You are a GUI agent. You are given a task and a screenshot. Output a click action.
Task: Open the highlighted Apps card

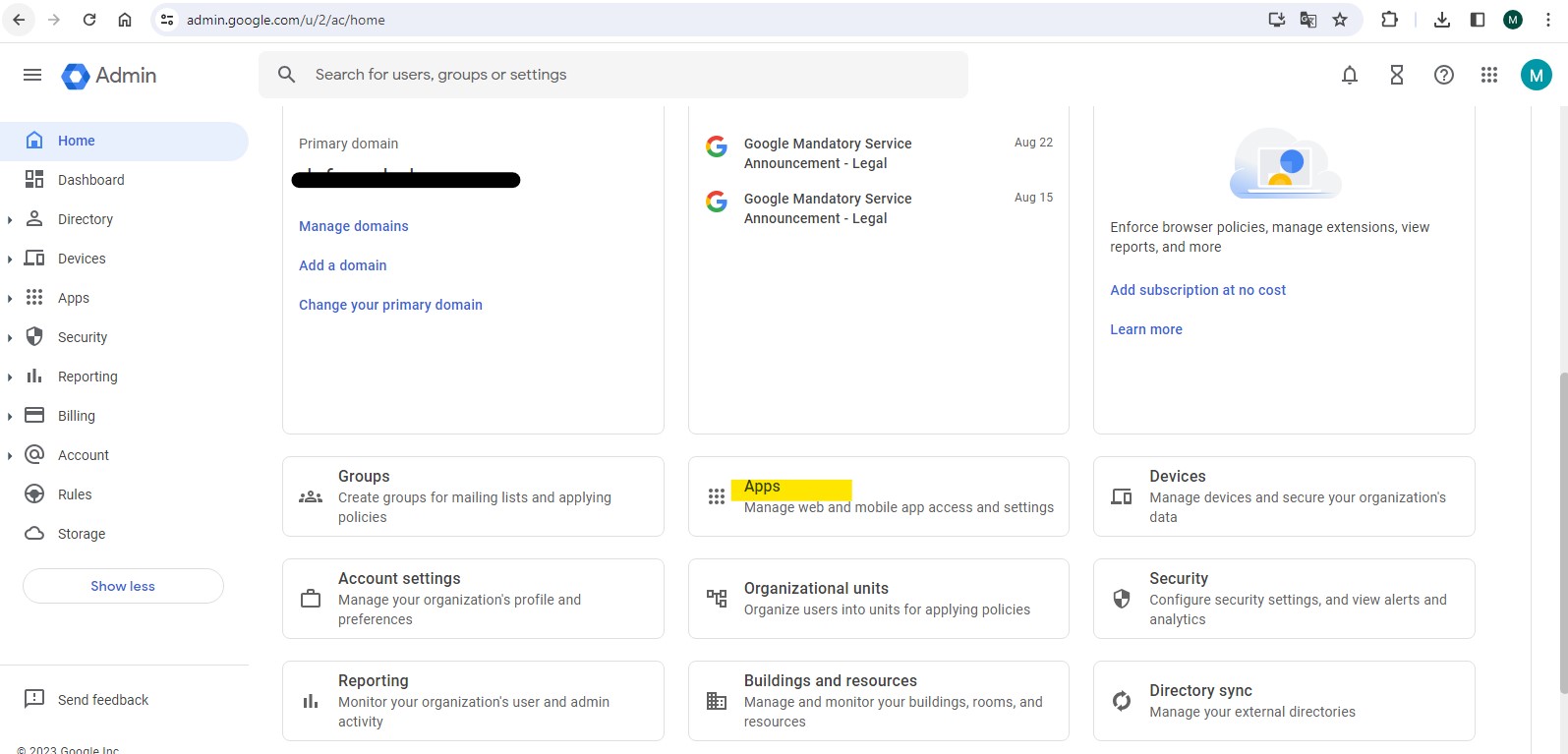coord(879,496)
